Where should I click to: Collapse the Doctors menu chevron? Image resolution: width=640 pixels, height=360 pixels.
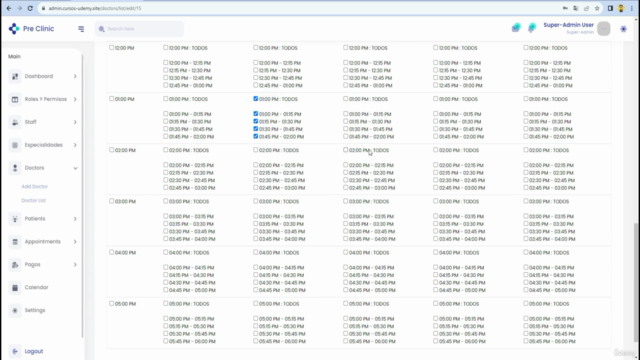tap(75, 168)
